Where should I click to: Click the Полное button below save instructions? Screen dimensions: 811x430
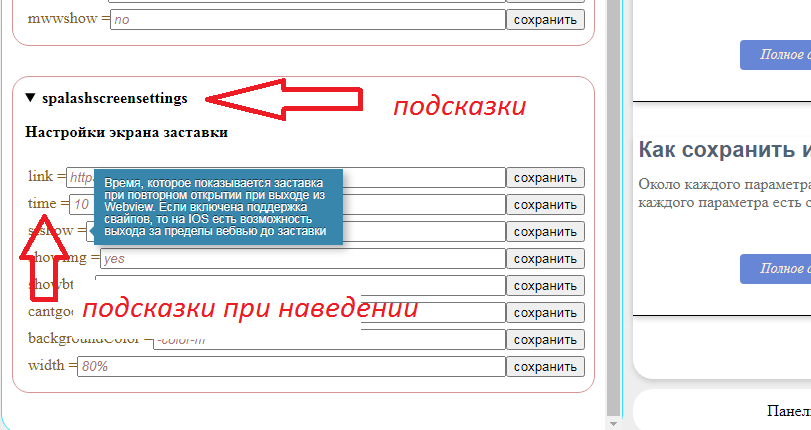(x=775, y=268)
